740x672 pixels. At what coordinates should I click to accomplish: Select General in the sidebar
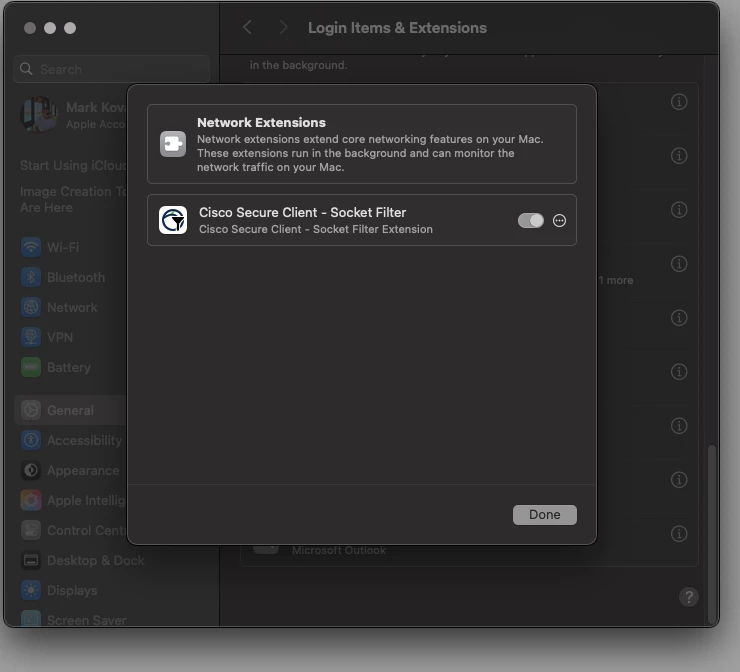tap(71, 410)
